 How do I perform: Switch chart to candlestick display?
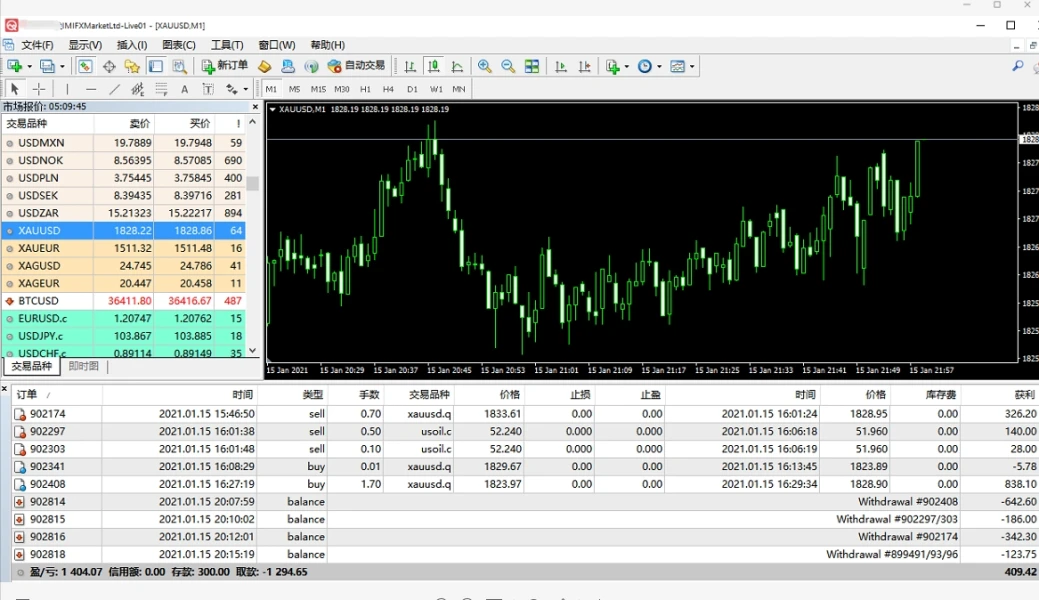coord(433,66)
